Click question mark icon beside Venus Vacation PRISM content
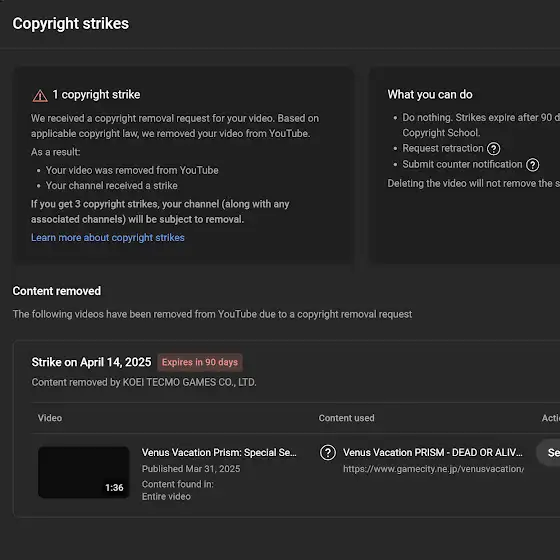The width and height of the screenshot is (560, 560). (x=328, y=452)
